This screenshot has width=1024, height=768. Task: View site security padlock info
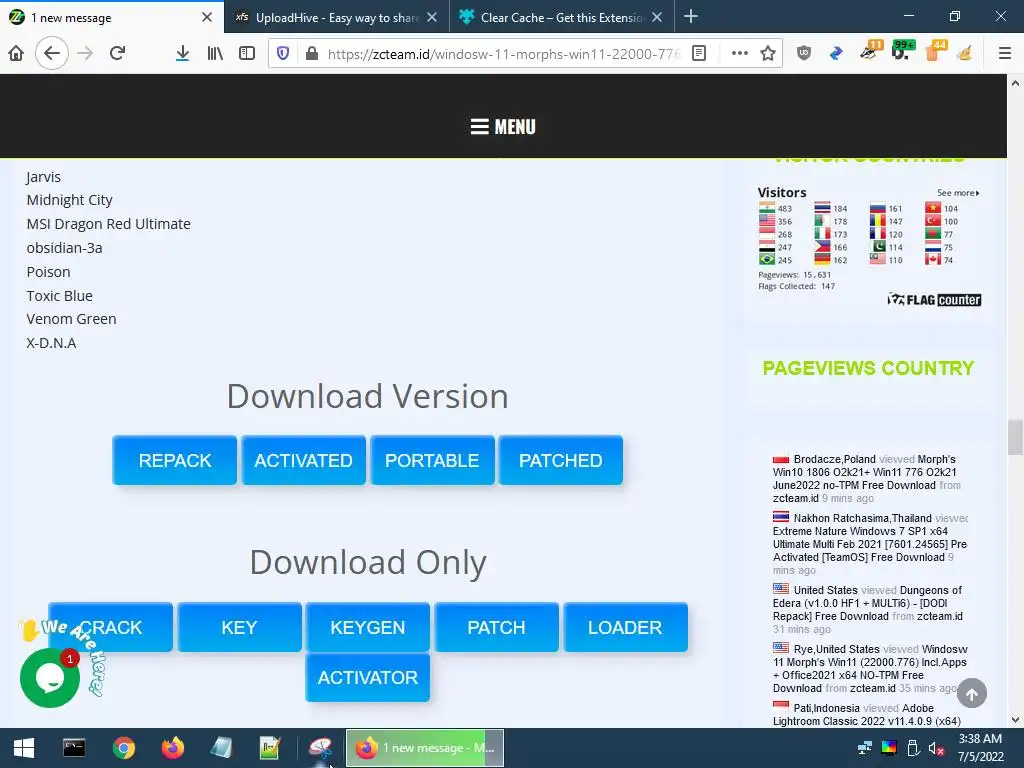tap(312, 54)
